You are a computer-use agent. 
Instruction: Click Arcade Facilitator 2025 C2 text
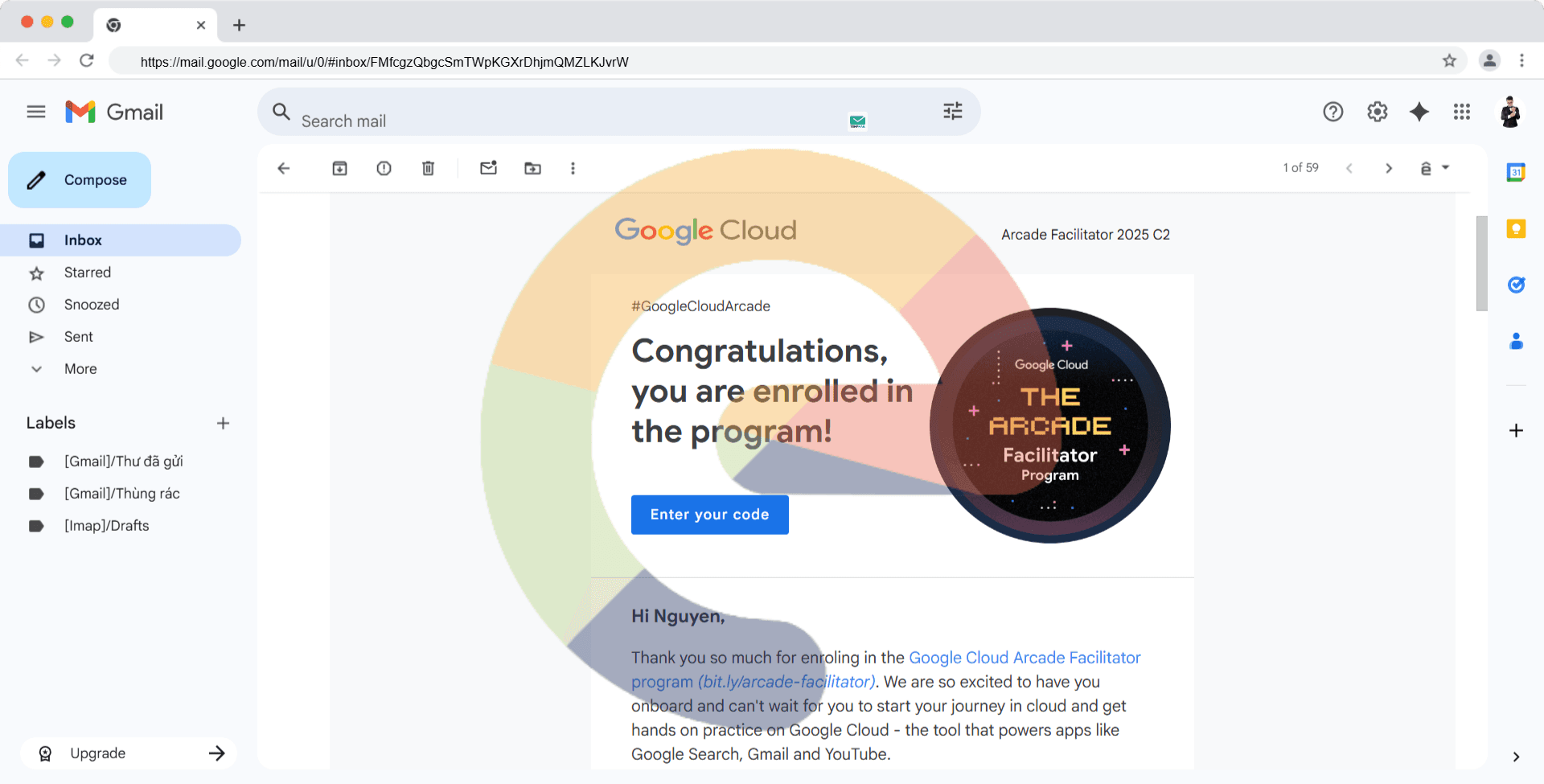click(x=1086, y=235)
